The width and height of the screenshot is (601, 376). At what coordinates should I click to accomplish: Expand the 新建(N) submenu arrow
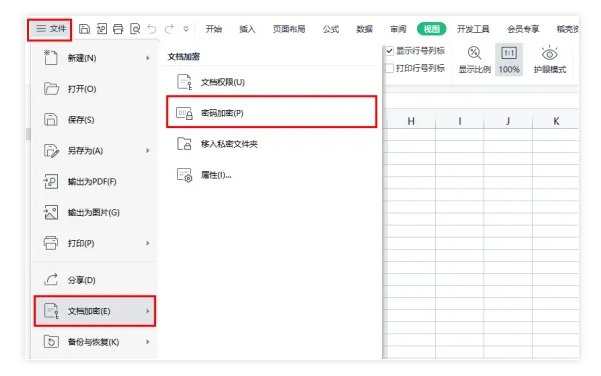click(x=148, y=58)
